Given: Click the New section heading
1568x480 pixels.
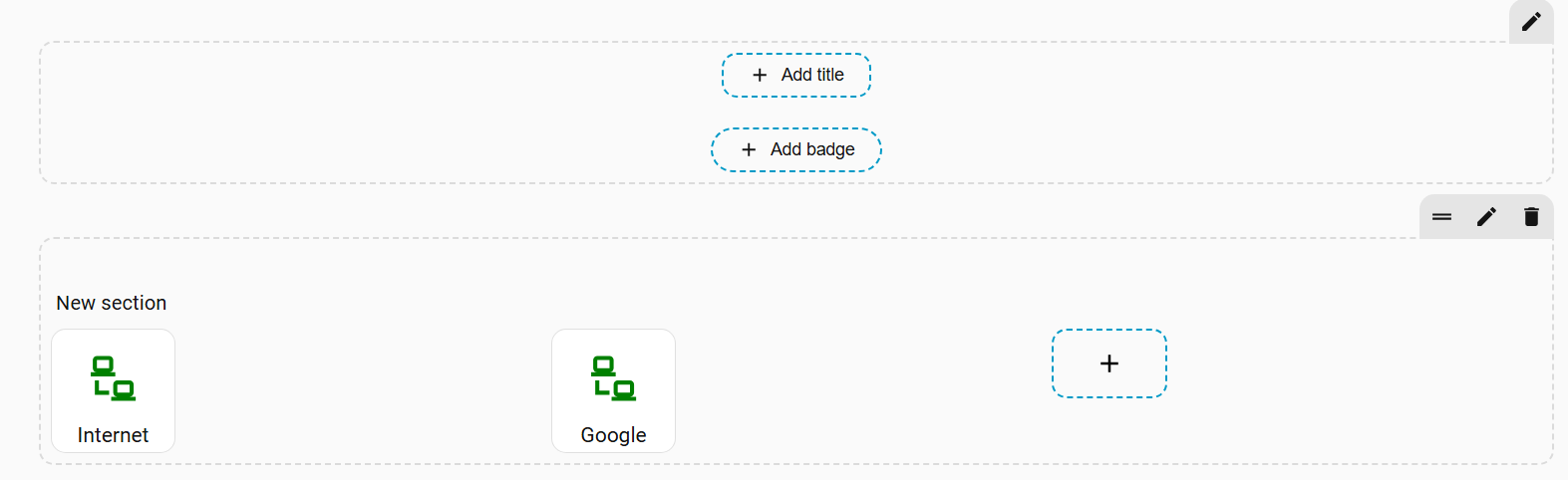Looking at the screenshot, I should point(111,303).
